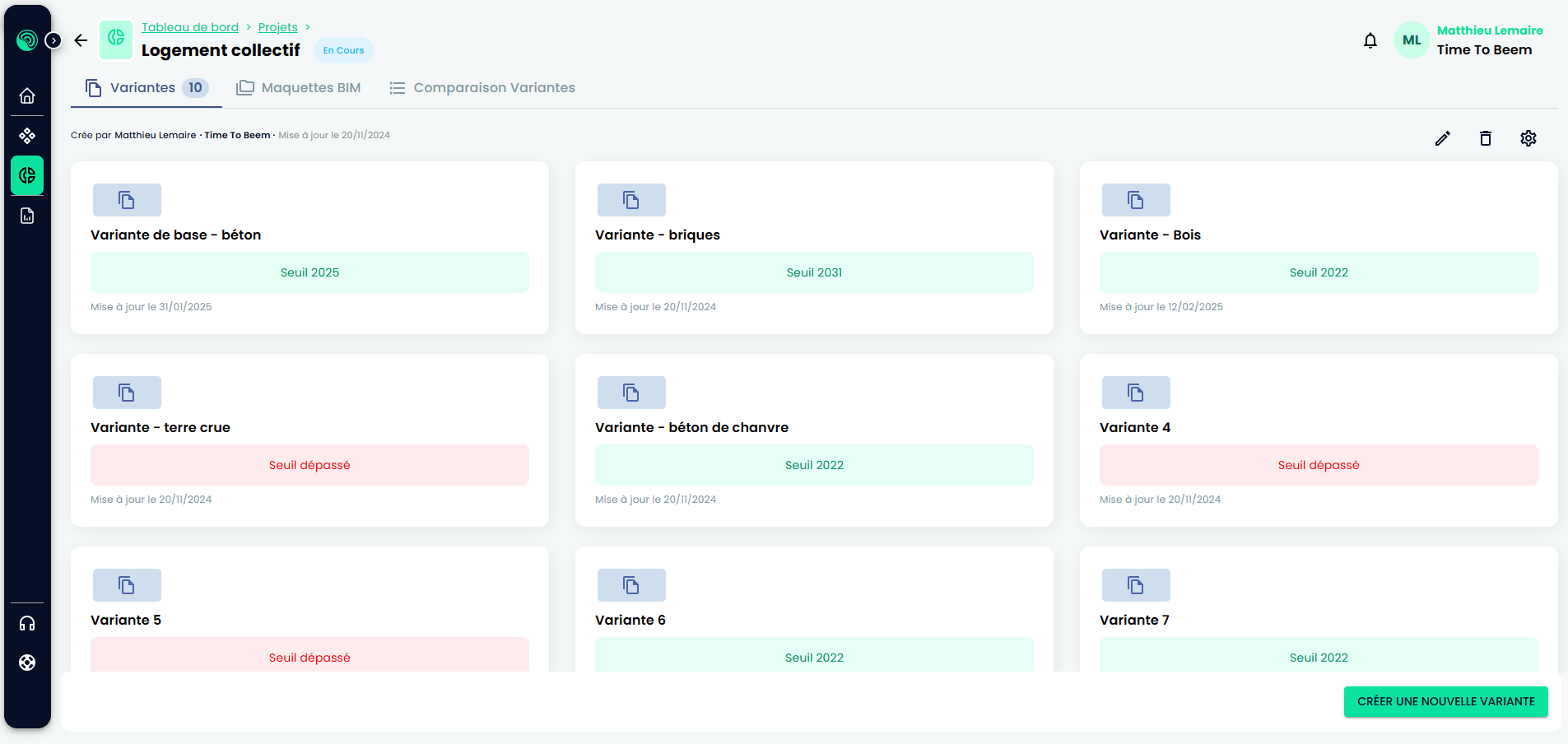The image size is (1568, 744).
Task: Click the Variante - Bois copy icon
Action: pyautogui.click(x=1135, y=200)
